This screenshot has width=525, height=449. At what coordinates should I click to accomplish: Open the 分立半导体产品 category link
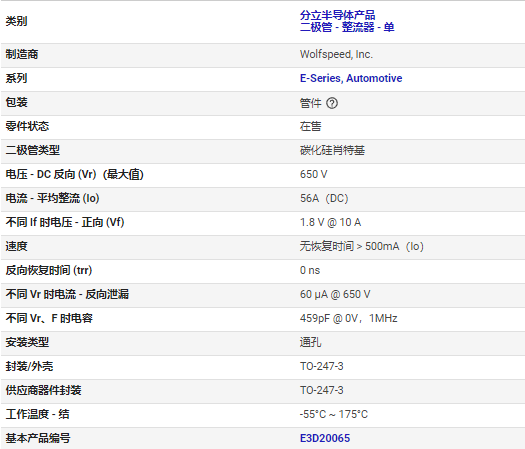[337, 15]
